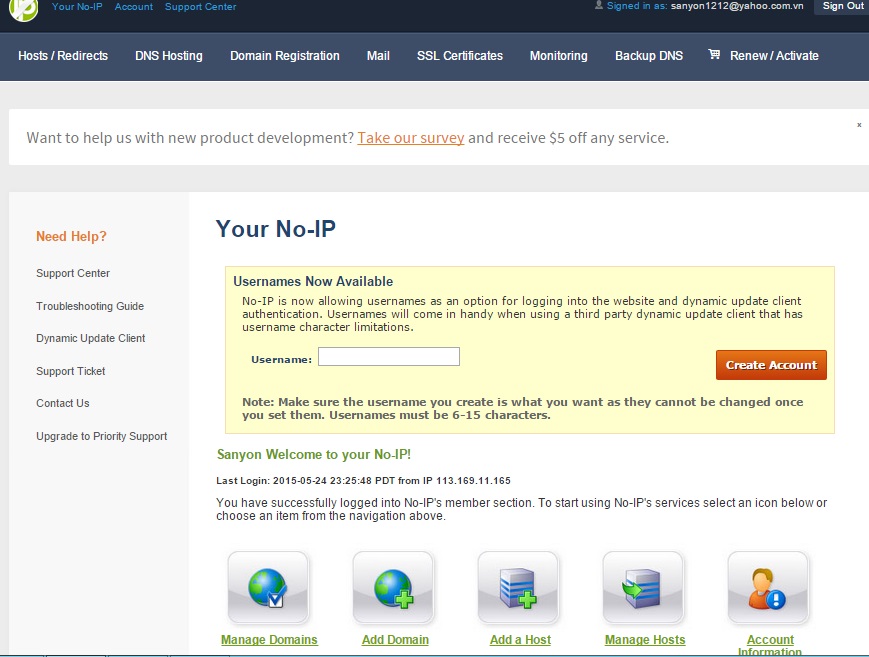Viewport: 869px width, 657px height.
Task: Click the Last Login line
Action: pyautogui.click(x=364, y=481)
